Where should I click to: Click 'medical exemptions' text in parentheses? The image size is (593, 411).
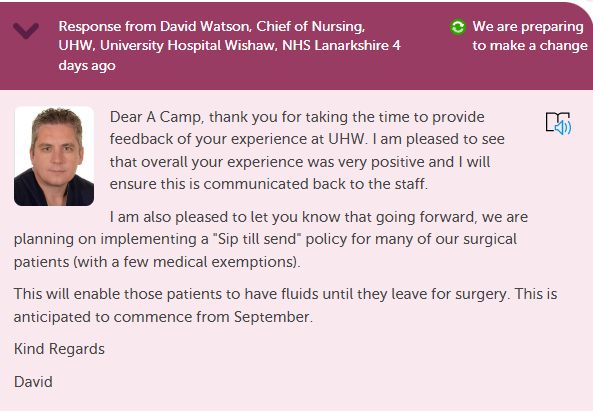(225, 262)
